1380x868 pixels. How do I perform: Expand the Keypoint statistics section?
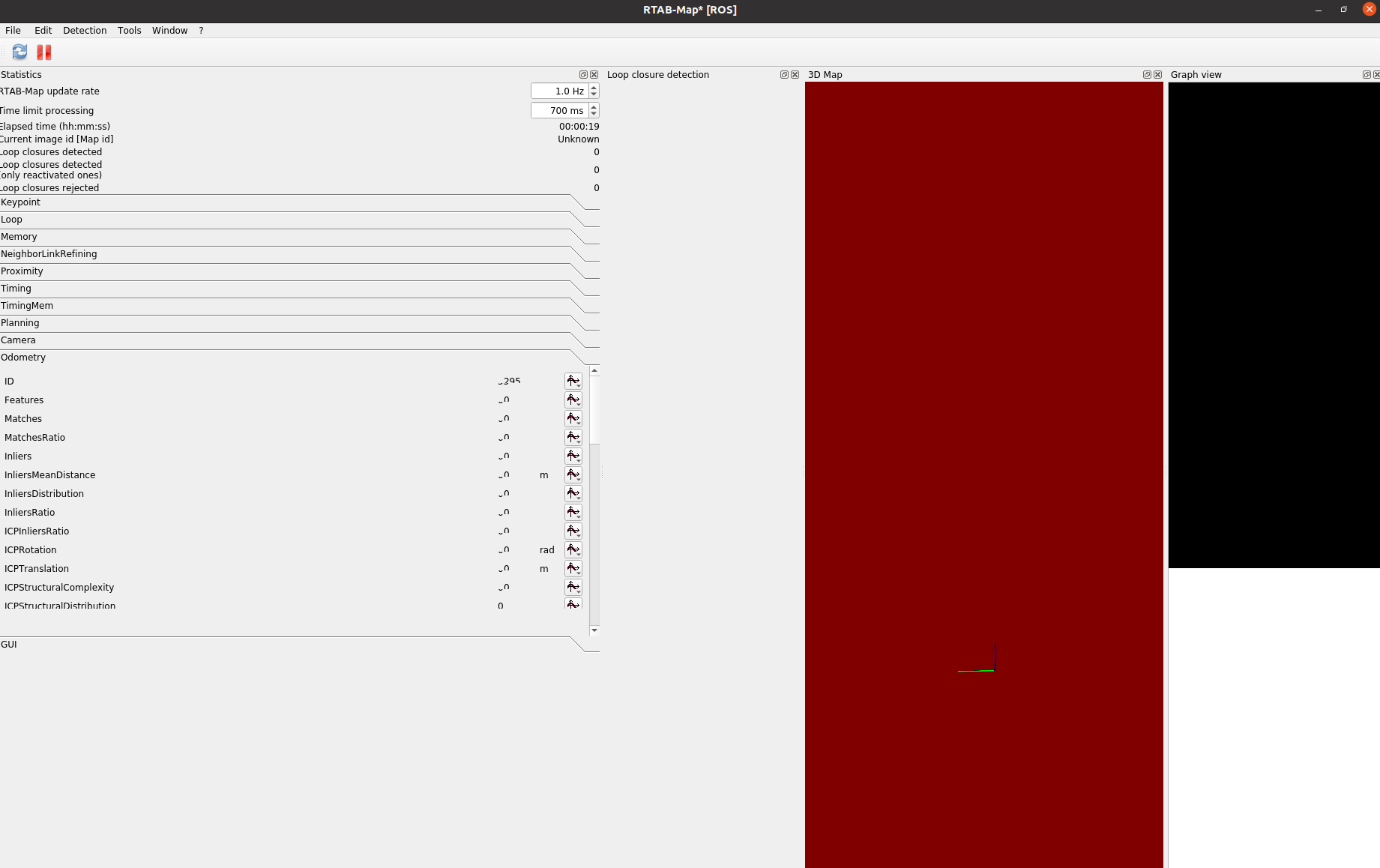point(21,202)
